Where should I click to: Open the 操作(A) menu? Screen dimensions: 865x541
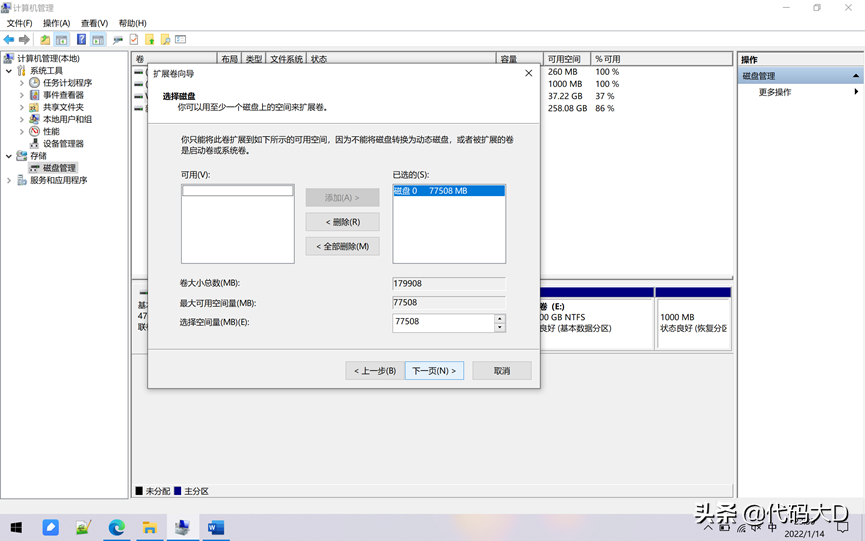(x=56, y=23)
